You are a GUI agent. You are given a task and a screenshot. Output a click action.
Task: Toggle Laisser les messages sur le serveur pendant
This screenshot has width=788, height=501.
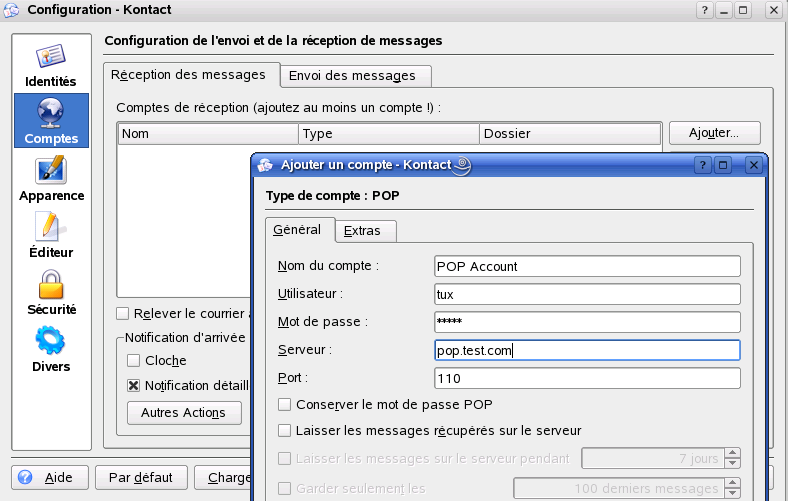coord(284,458)
